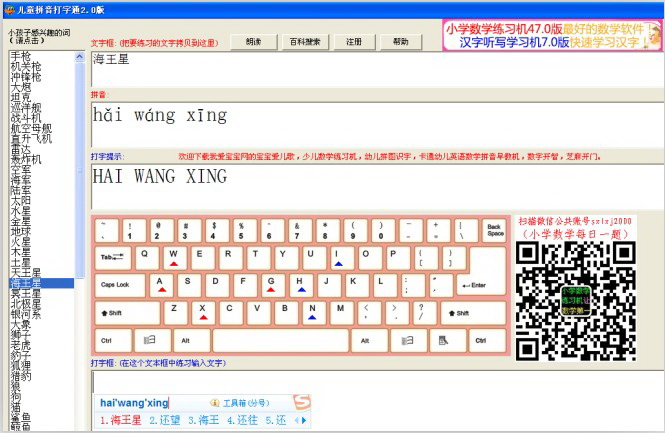Click into the 打字框 typing practice box

pos(377,382)
